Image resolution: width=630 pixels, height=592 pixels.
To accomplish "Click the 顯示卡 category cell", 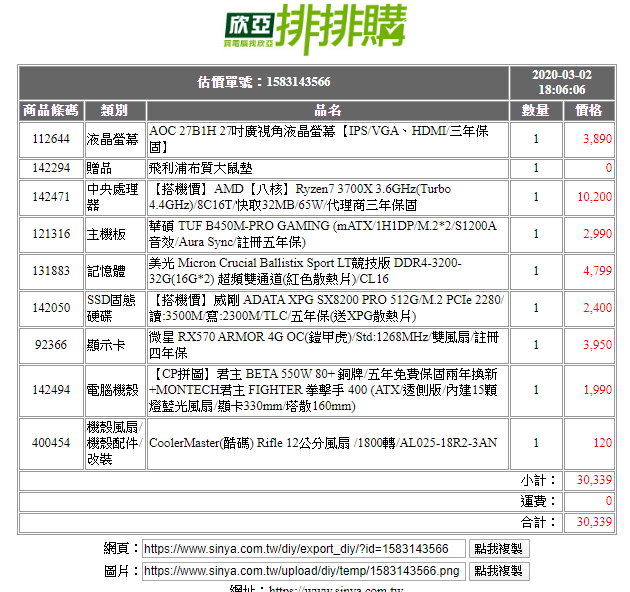I will point(115,345).
